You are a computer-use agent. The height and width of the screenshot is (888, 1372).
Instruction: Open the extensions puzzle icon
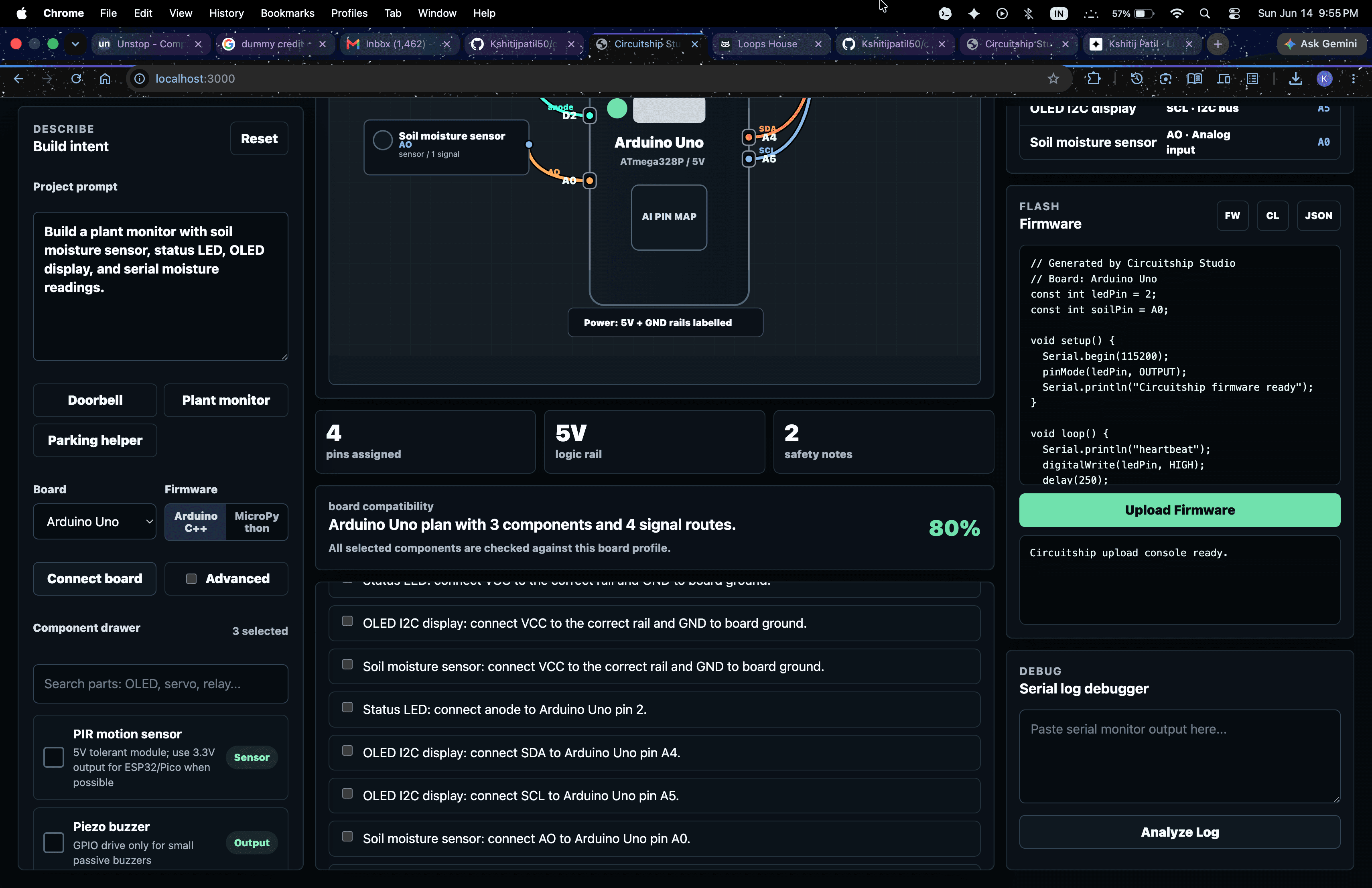[x=1094, y=78]
